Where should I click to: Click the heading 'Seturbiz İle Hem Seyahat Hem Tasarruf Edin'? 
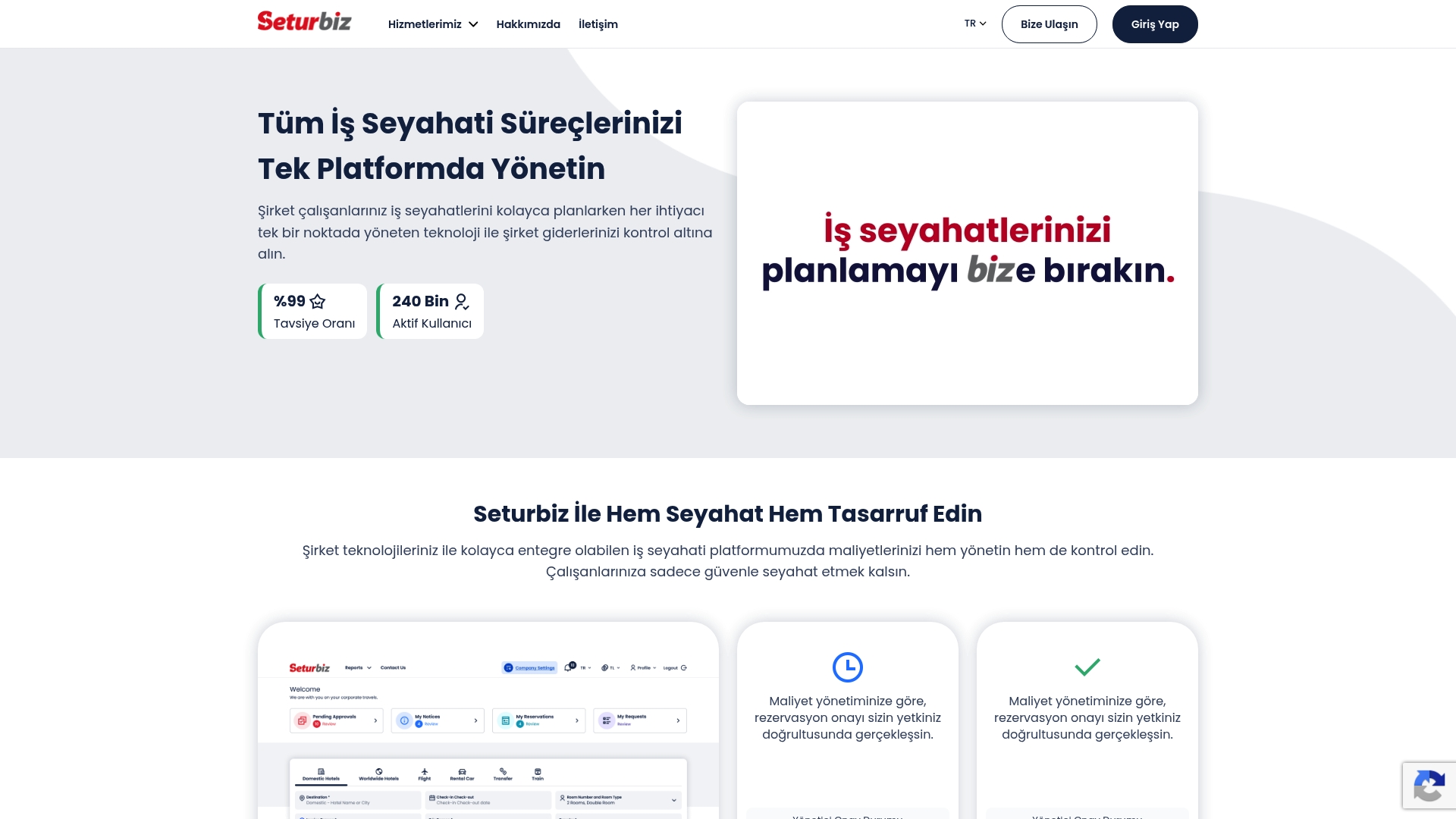click(x=728, y=514)
